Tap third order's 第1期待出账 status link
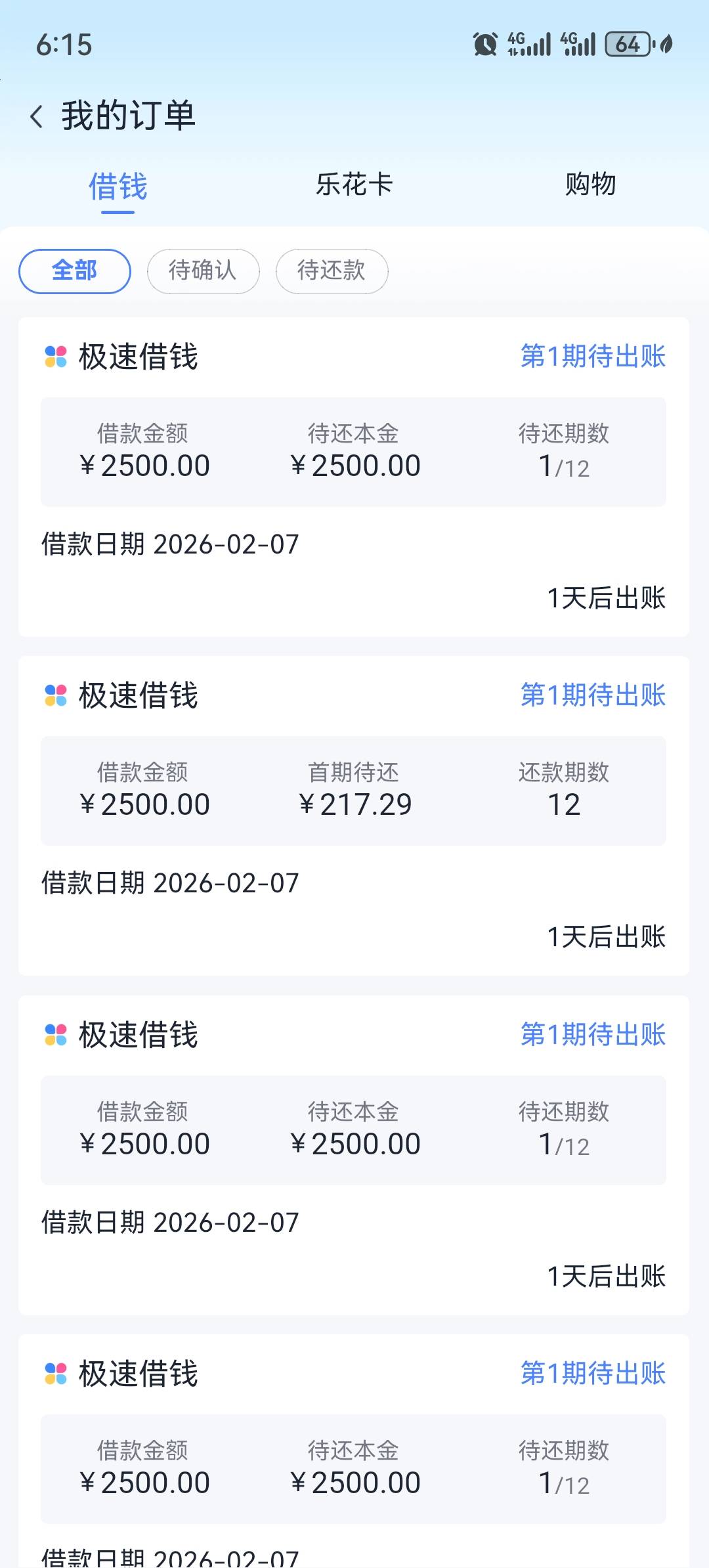709x1568 pixels. click(593, 1035)
